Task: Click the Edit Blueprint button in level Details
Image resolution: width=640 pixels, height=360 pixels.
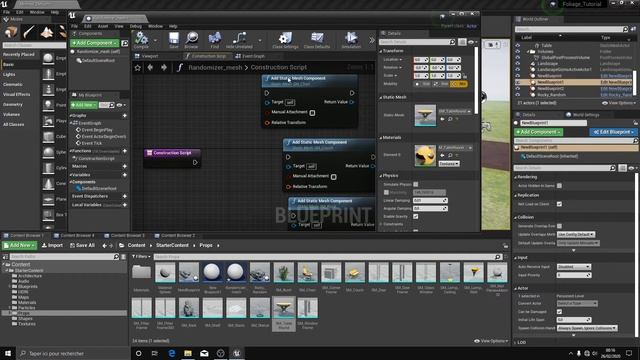Action: pyautogui.click(x=613, y=132)
